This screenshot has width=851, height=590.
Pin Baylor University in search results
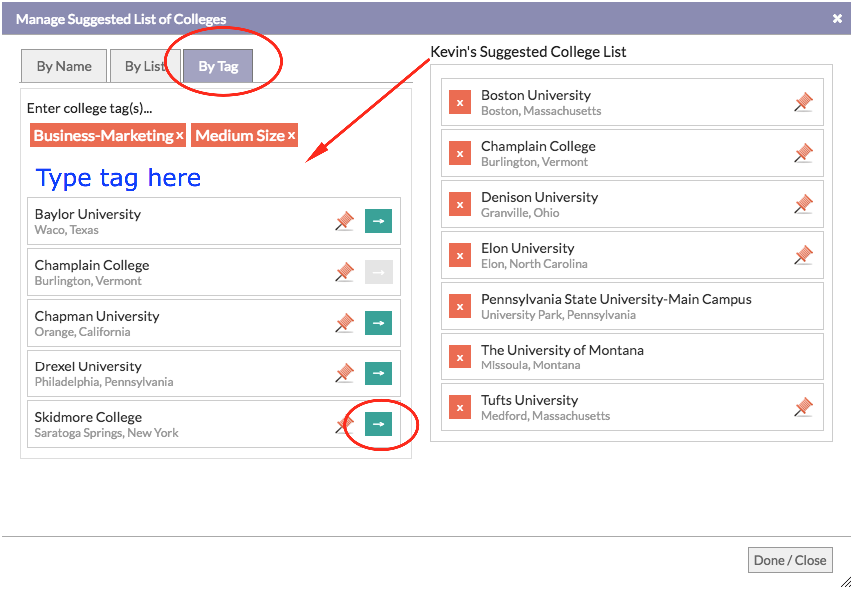click(344, 221)
